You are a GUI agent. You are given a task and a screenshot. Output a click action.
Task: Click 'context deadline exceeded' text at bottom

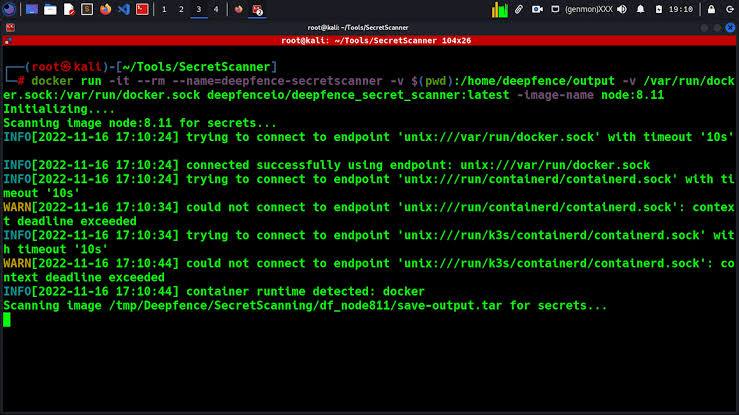(84, 277)
